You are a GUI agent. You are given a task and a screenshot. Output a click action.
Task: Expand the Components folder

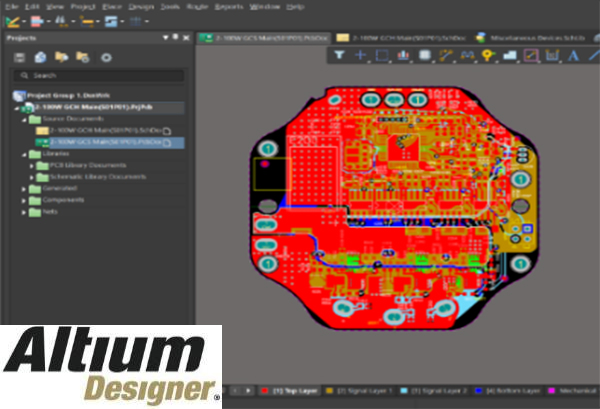[24, 201]
